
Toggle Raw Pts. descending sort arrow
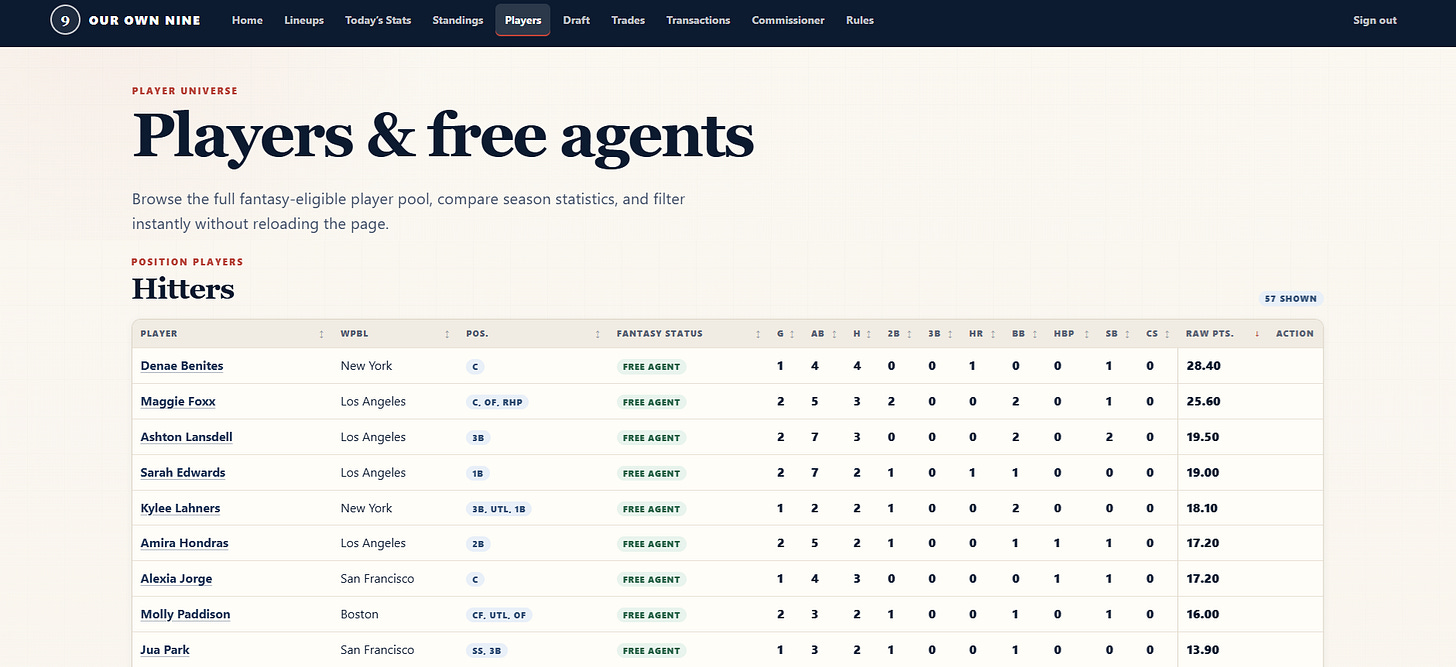[x=1256, y=334]
